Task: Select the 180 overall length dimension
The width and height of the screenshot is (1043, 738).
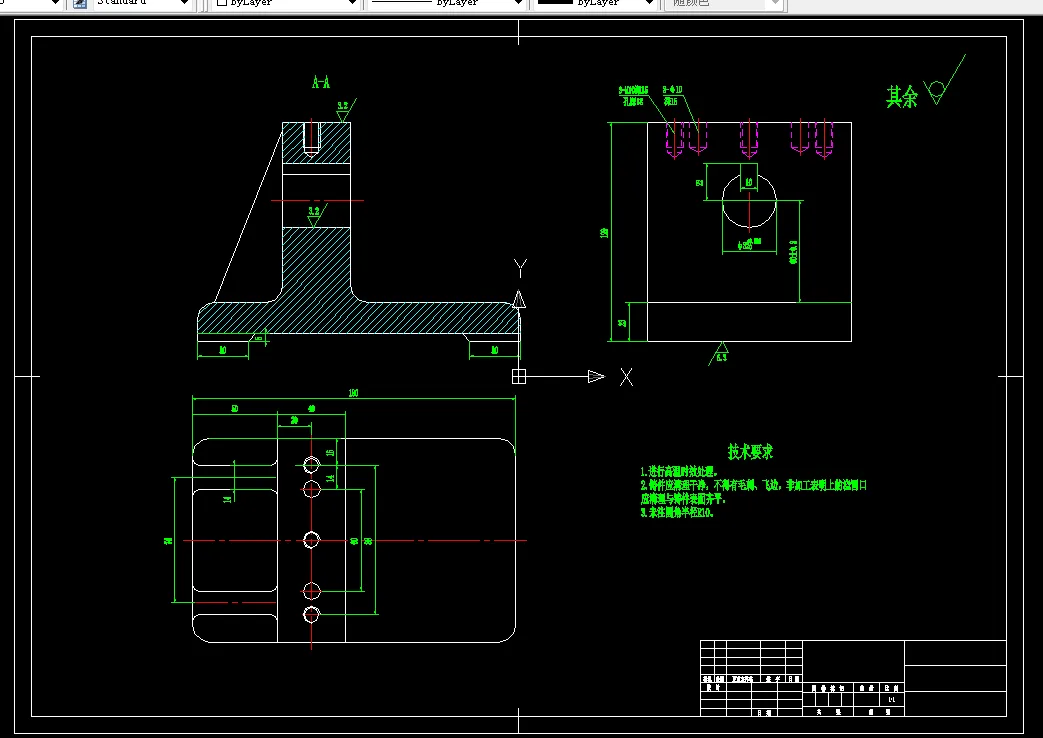Action: pyautogui.click(x=353, y=393)
